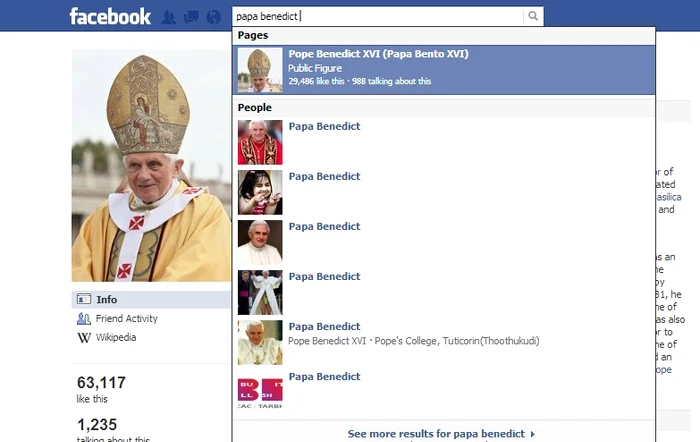Open notifications globe icon

[214, 17]
